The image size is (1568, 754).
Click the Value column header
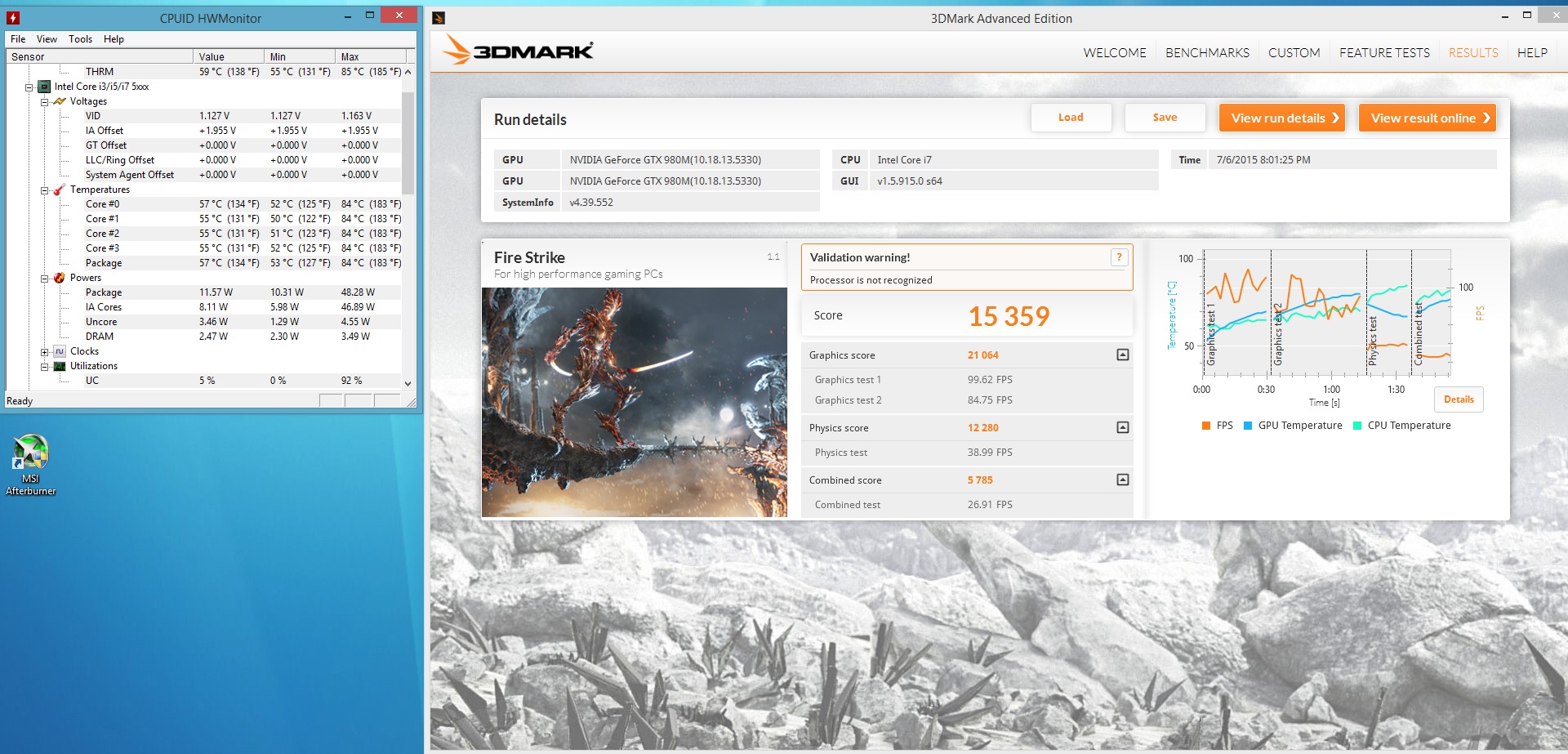tap(229, 56)
